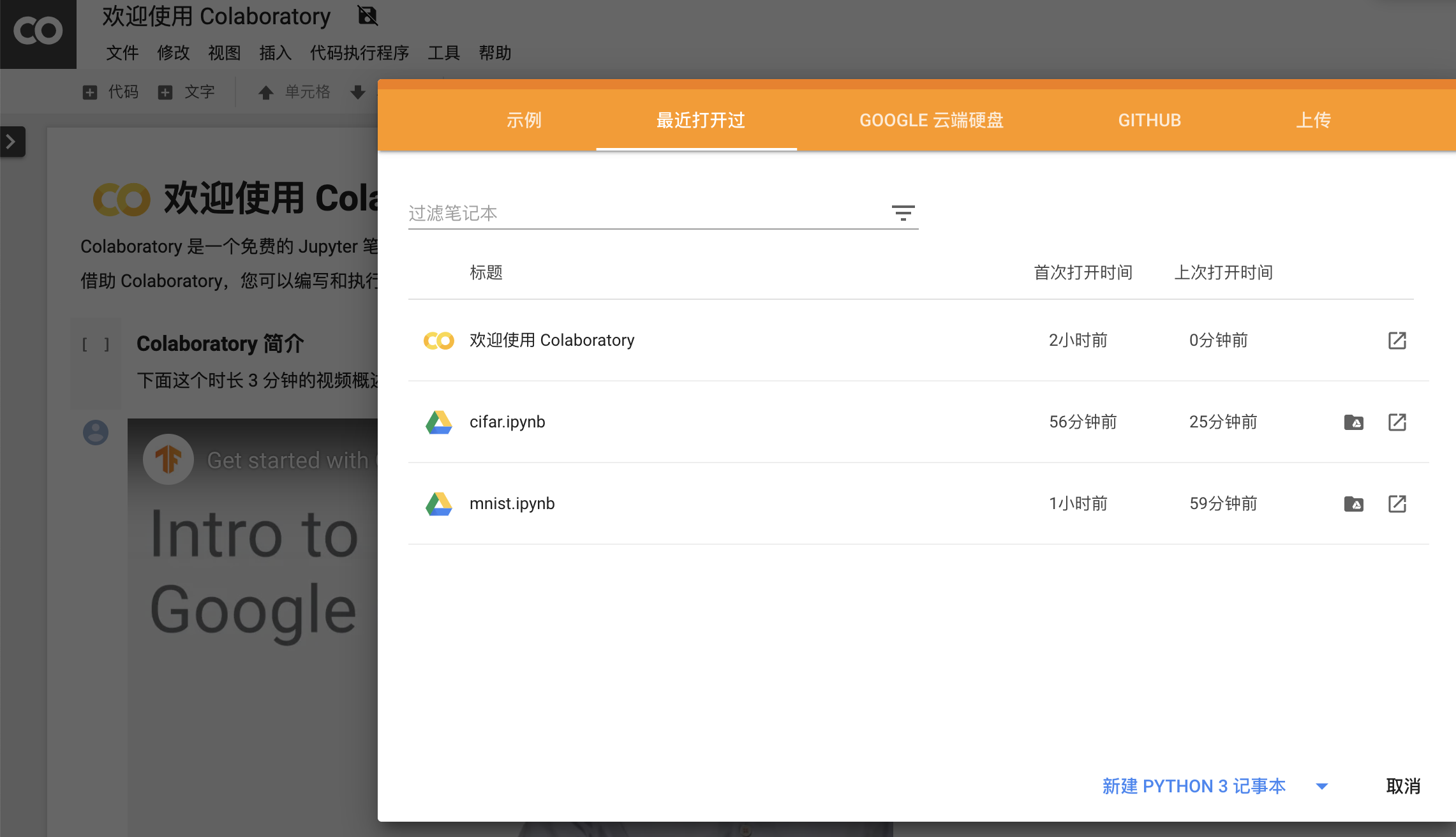This screenshot has width=1456, height=837.
Task: Click the Colab icon beside 欢迎使用 Colaboratory entry
Action: click(438, 340)
